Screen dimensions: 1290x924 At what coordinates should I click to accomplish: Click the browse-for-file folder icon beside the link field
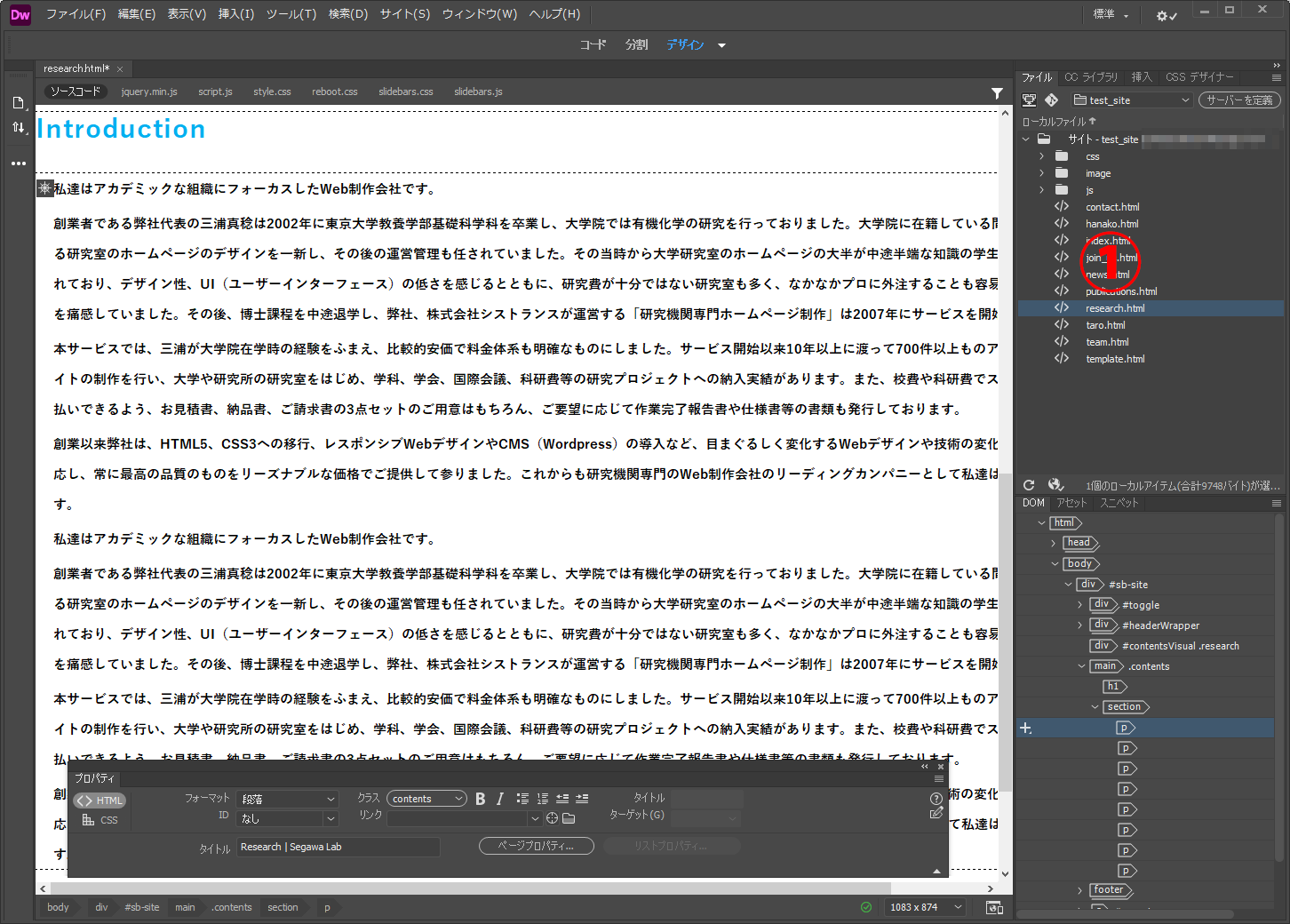point(569,818)
